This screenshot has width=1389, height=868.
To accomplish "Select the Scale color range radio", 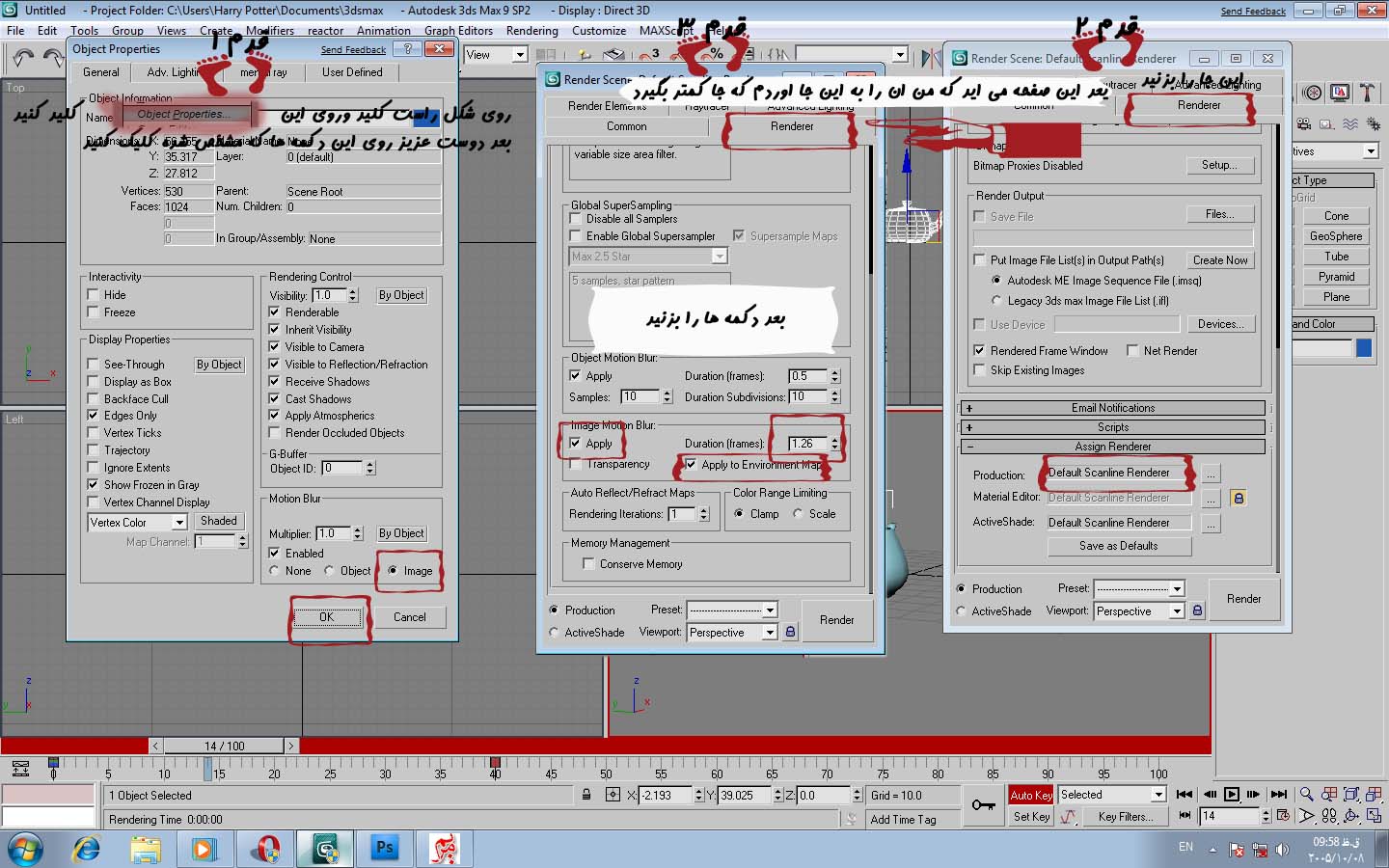I will [x=798, y=514].
